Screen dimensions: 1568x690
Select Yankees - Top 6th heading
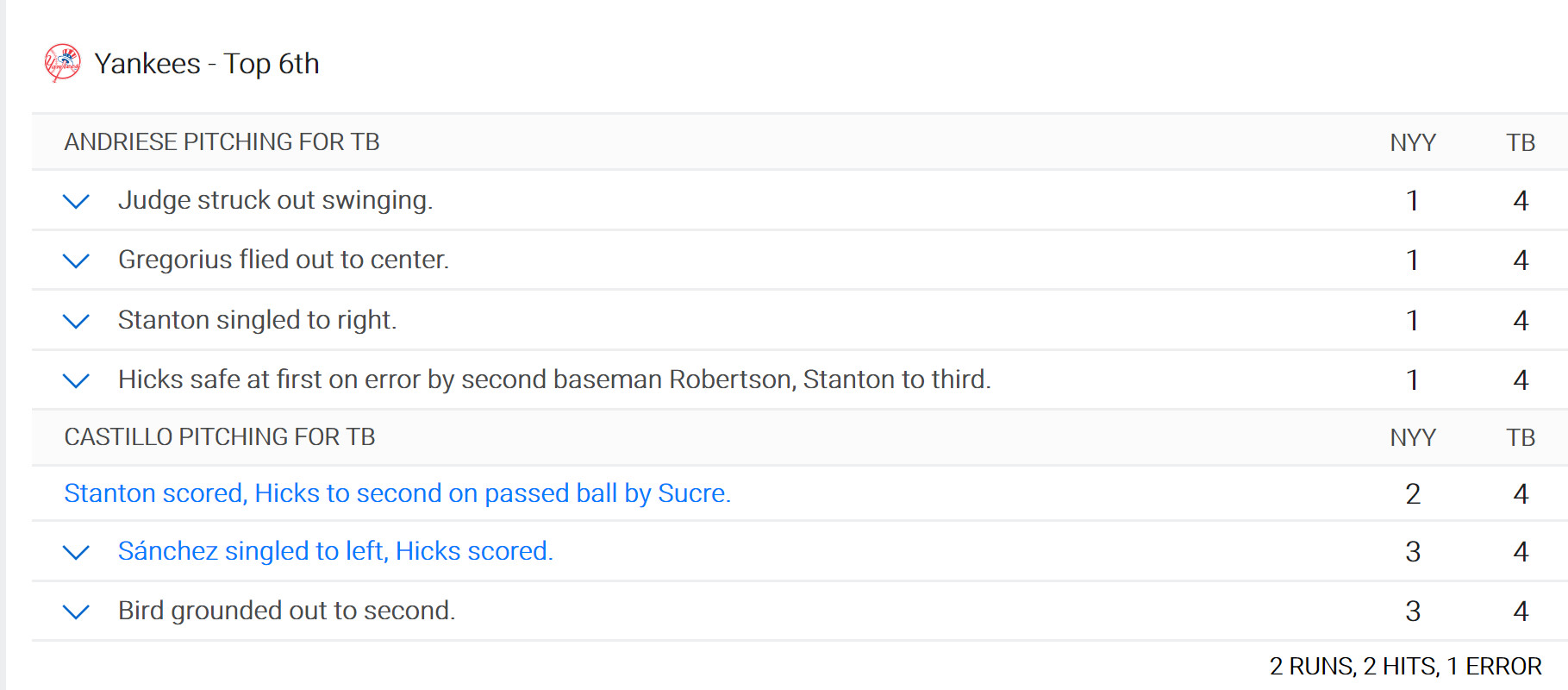pos(207,63)
